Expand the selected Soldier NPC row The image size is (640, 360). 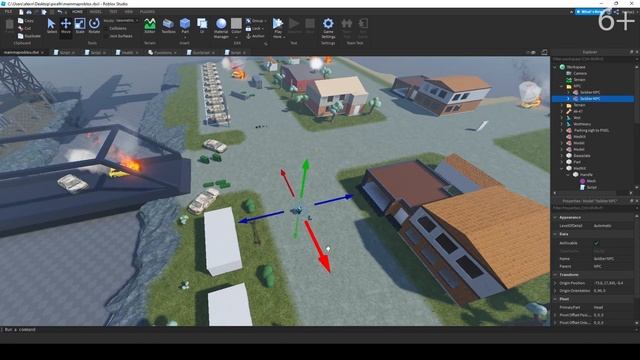[x=569, y=99]
